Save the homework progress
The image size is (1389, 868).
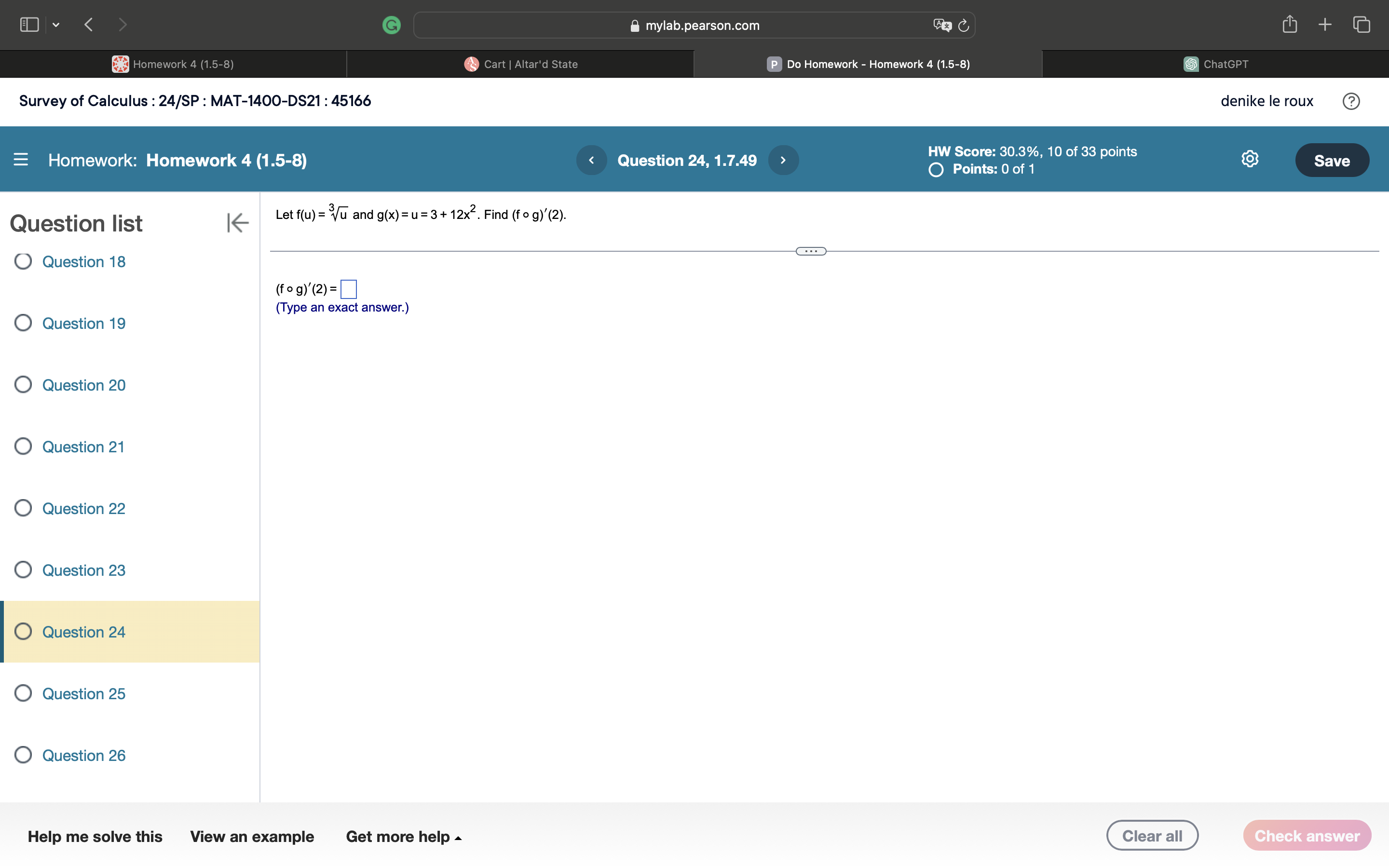1332,160
